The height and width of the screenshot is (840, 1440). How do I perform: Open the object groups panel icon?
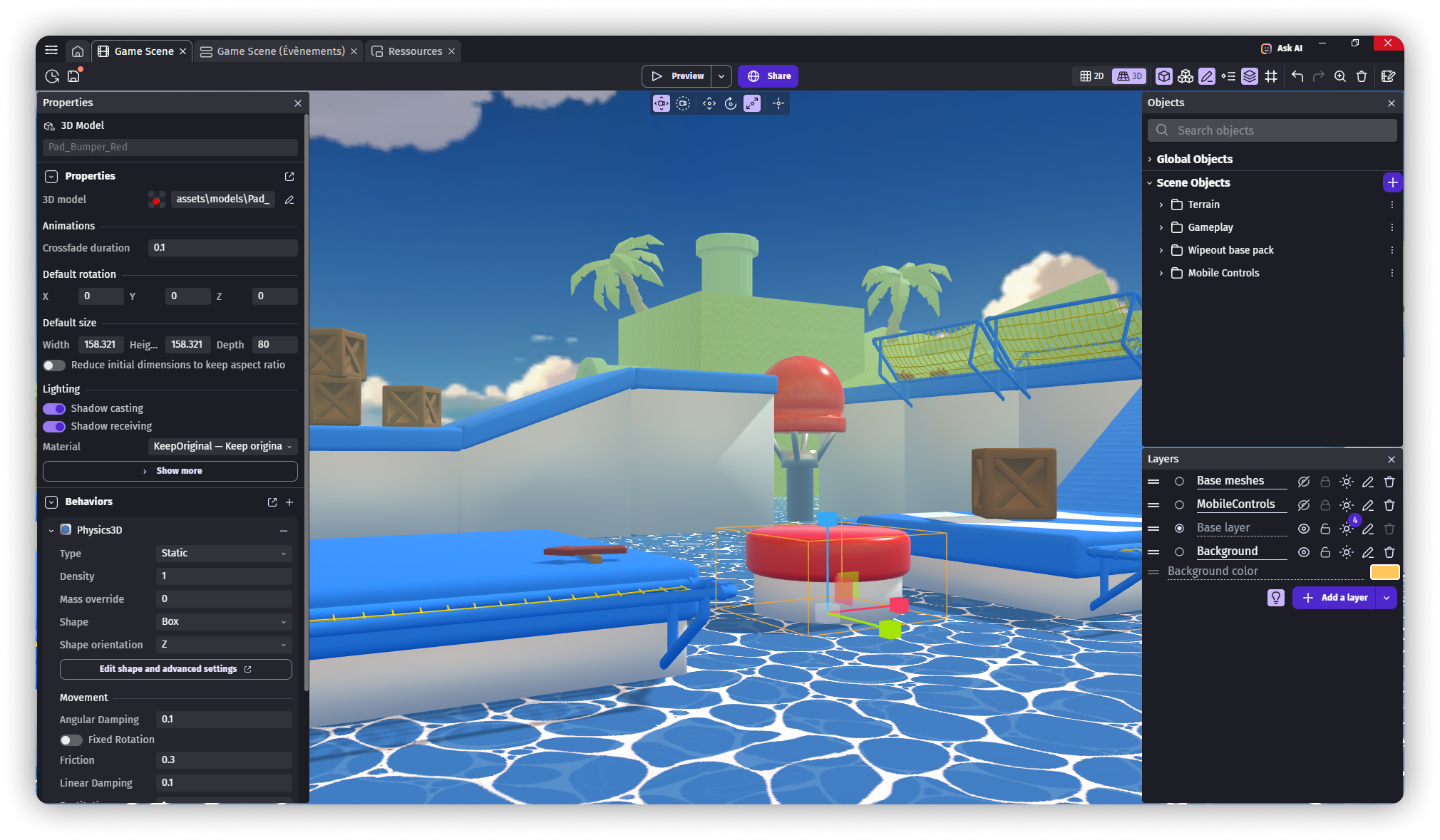pyautogui.click(x=1185, y=76)
